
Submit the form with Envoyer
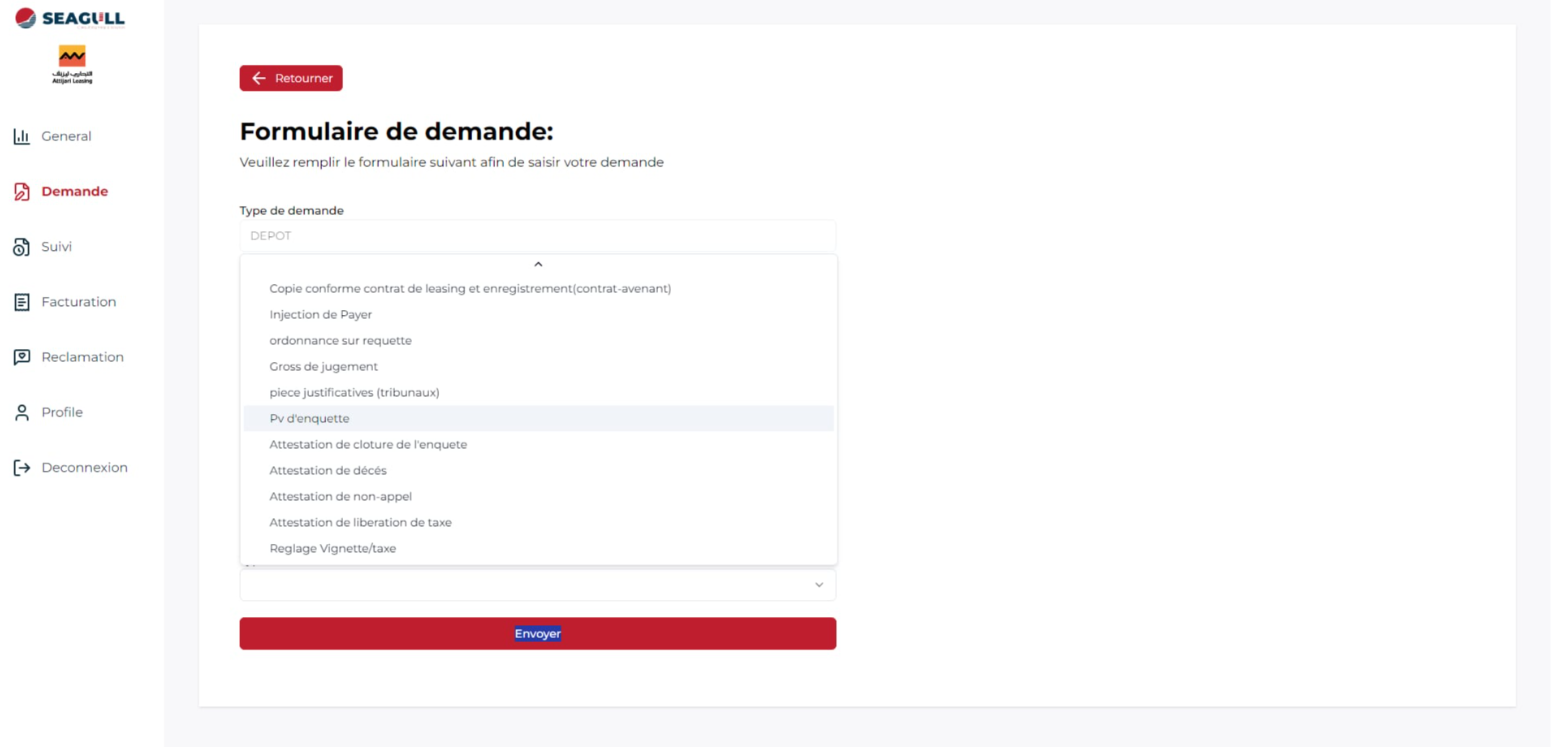click(537, 634)
